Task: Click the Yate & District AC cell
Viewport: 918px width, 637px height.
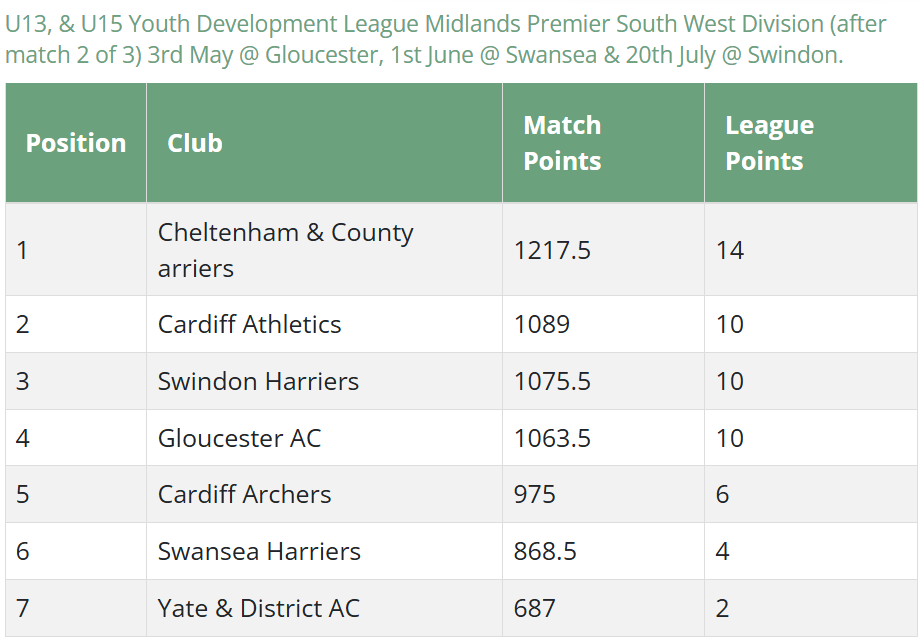Action: 324,608
